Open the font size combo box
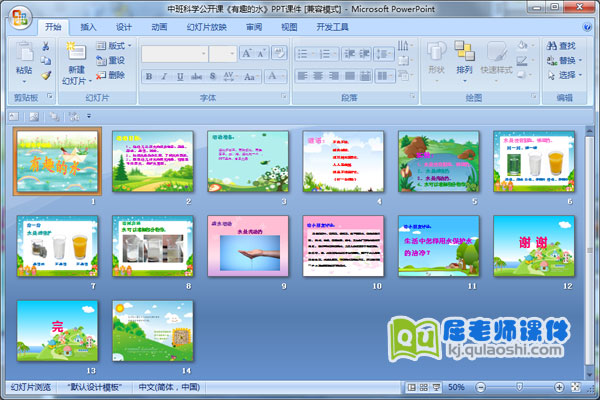 tap(223, 54)
